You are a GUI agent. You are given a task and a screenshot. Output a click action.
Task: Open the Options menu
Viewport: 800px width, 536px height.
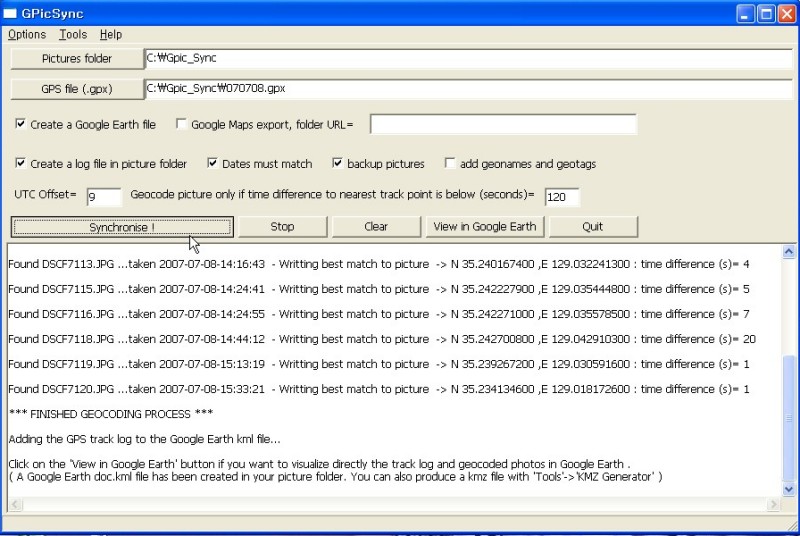[x=27, y=35]
